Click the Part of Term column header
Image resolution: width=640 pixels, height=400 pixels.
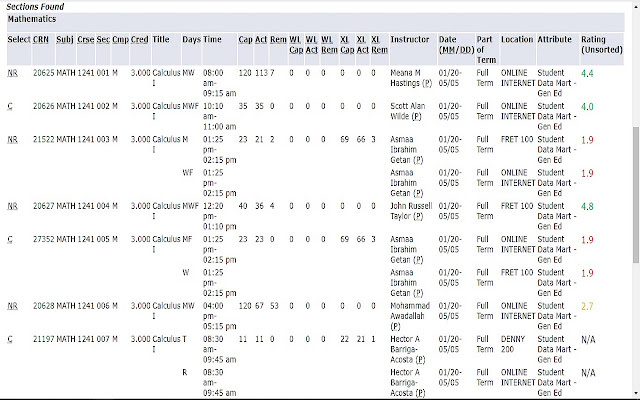pyautogui.click(x=486, y=50)
